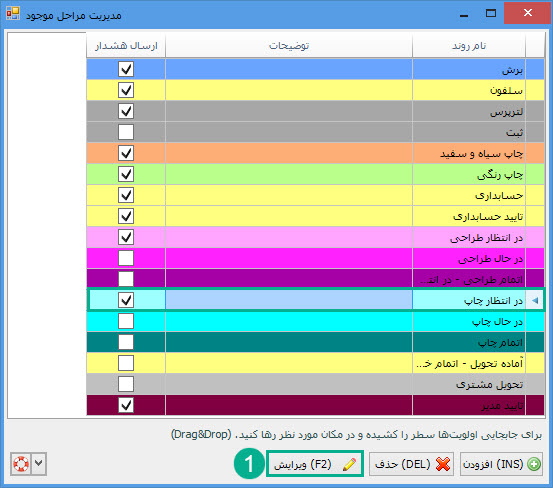Click the row selector arrow of در انتظار چاپ
This screenshot has width=553, height=488.
[535, 300]
